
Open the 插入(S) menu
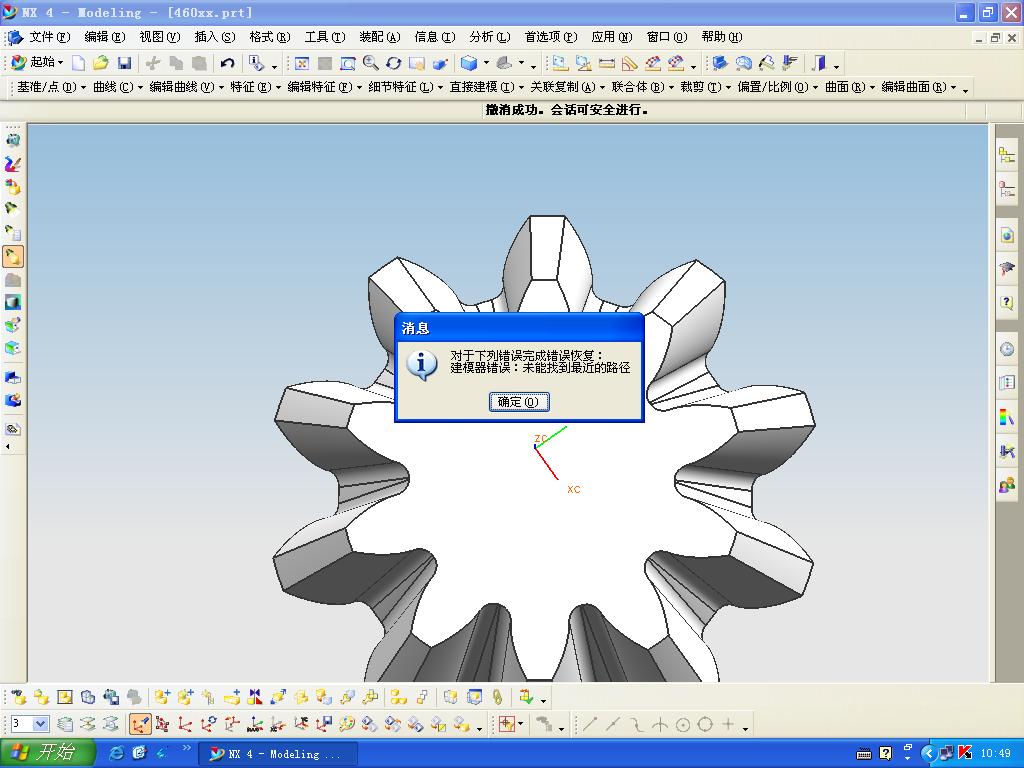pyautogui.click(x=215, y=37)
